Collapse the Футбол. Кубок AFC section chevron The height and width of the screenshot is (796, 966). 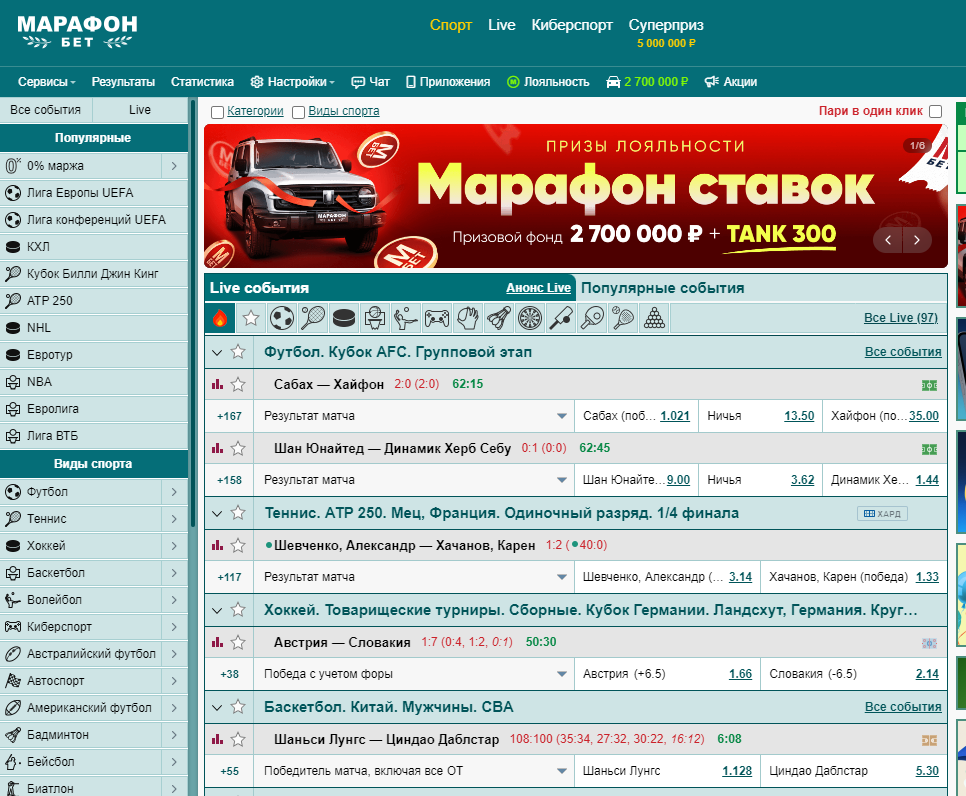217,352
